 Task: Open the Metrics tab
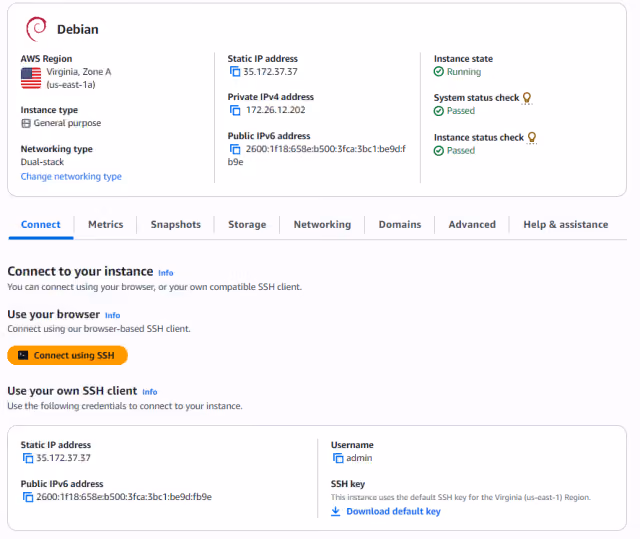point(106,224)
